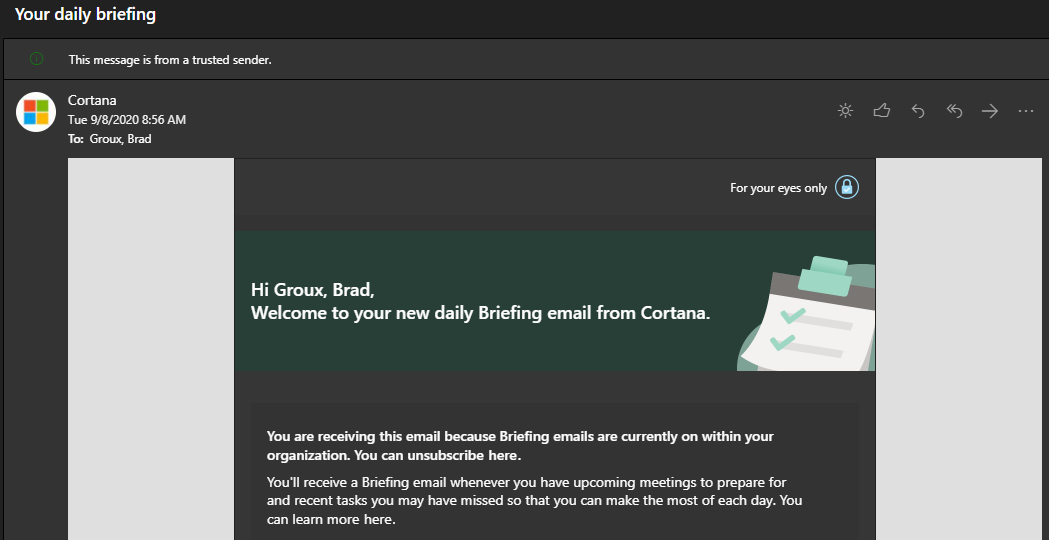Toggle dark mode with the sun icon
Image resolution: width=1049 pixels, height=540 pixels.
pyautogui.click(x=846, y=111)
